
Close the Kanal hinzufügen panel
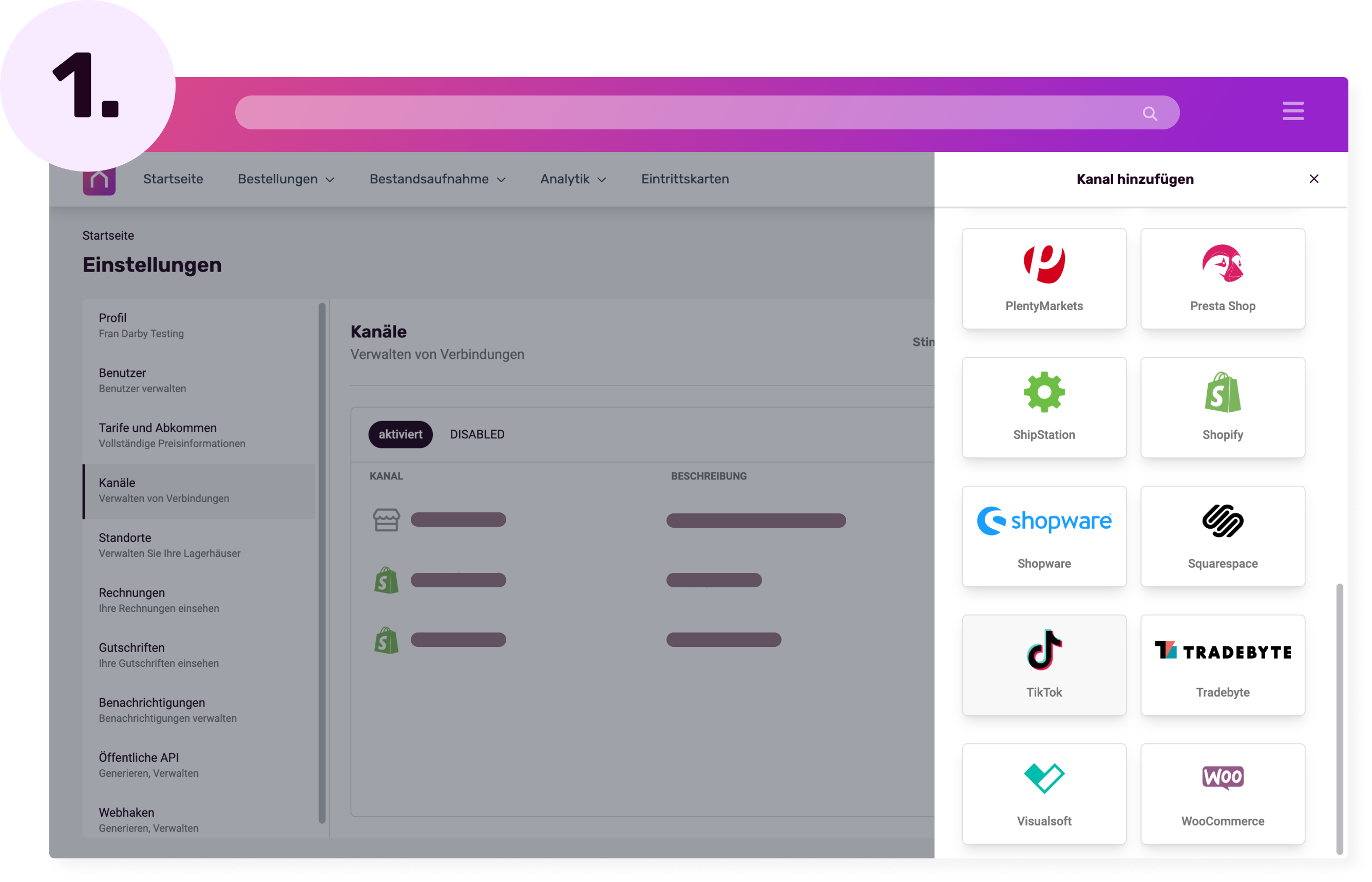[x=1313, y=179]
